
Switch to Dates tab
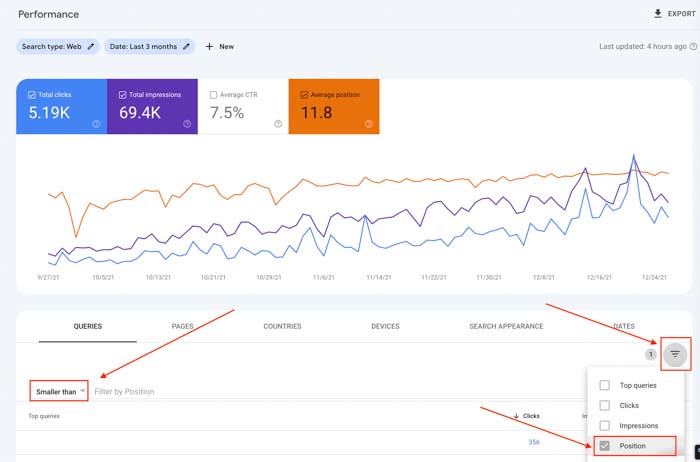coord(624,326)
